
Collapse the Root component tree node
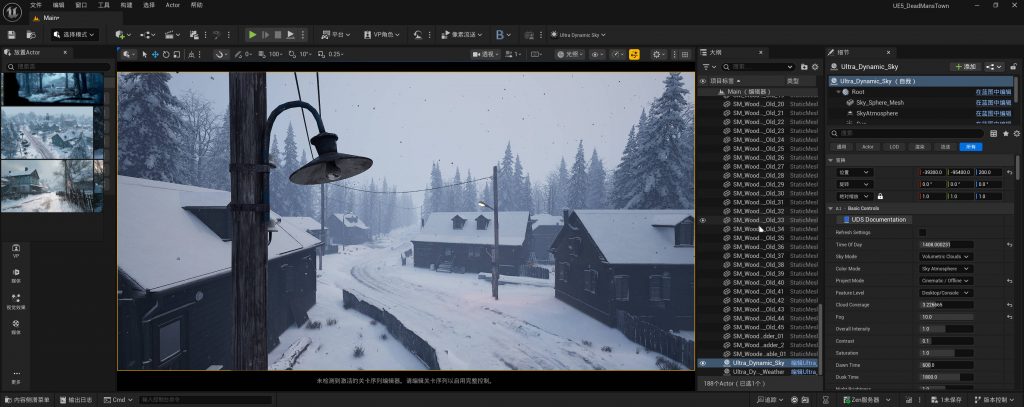tap(838, 92)
